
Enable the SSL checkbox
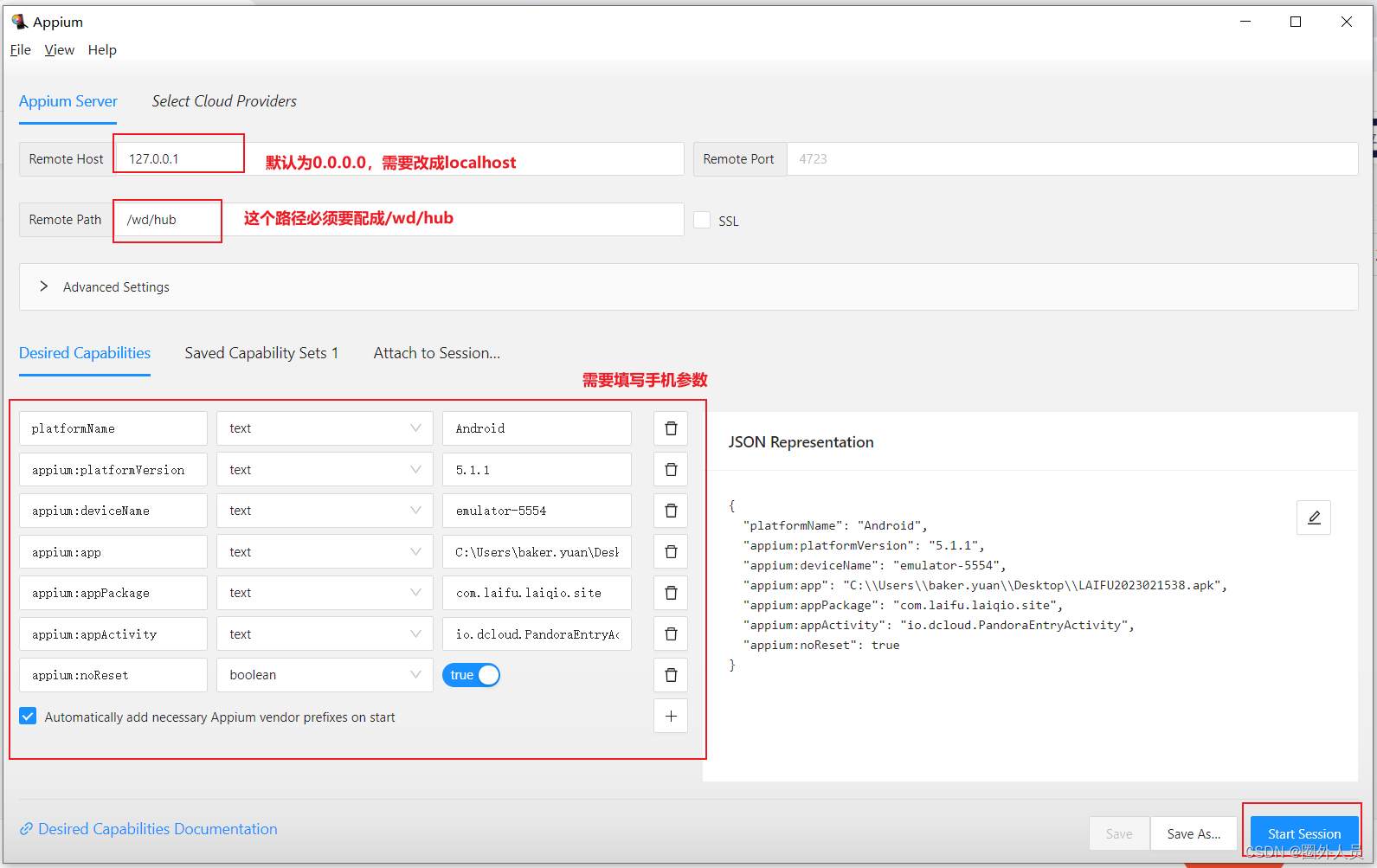702,221
